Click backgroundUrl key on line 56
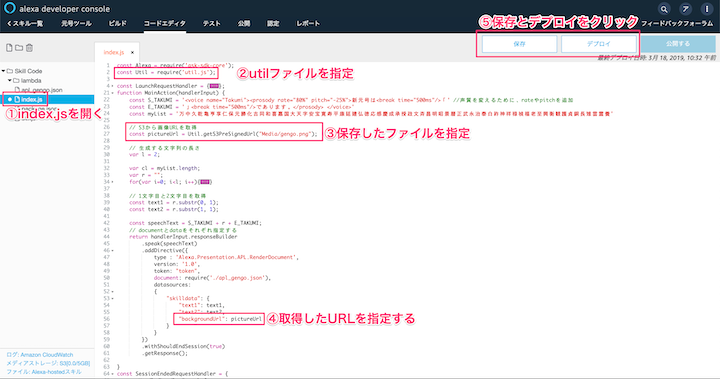This screenshot has width=720, height=379. (202, 319)
